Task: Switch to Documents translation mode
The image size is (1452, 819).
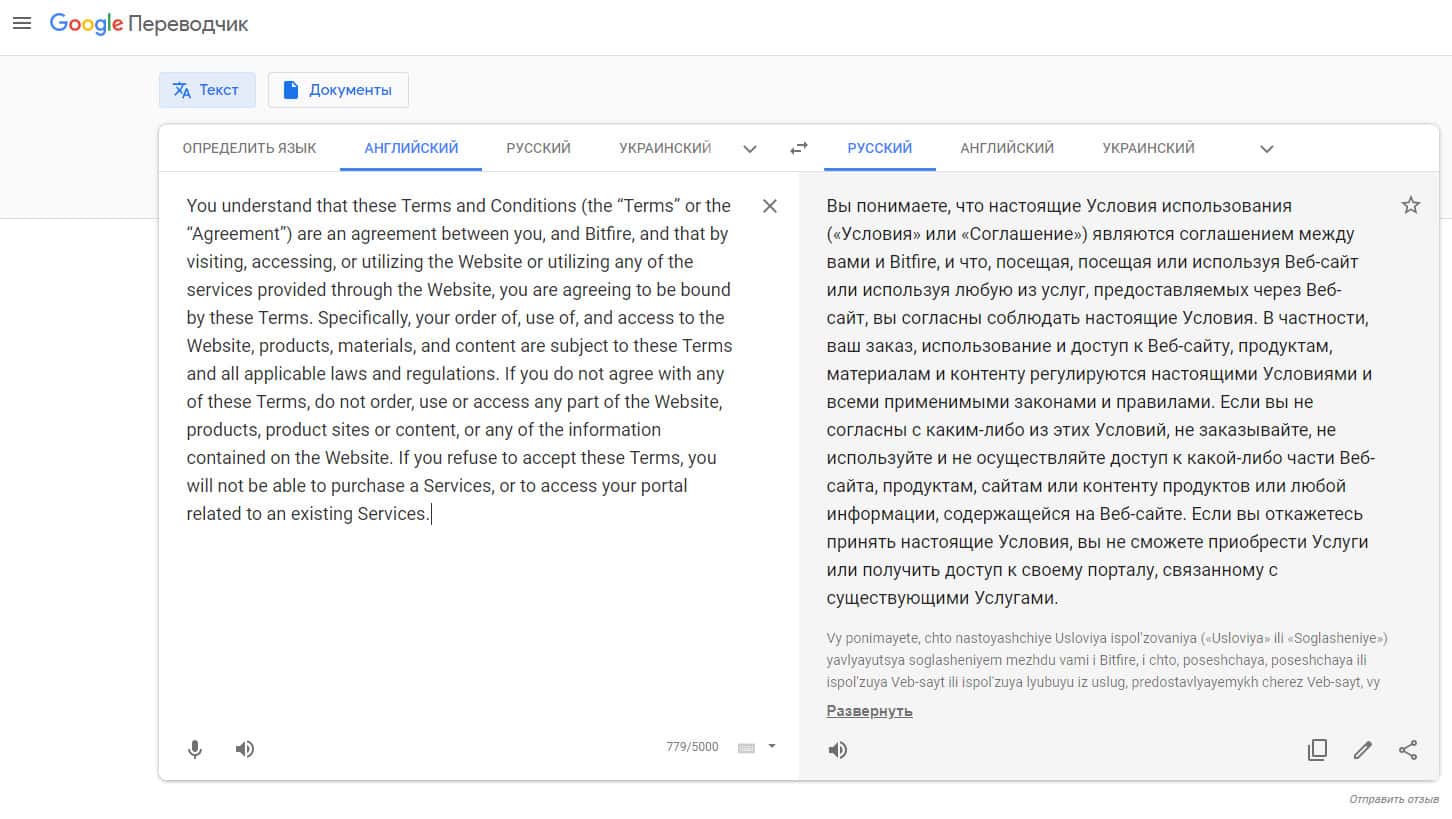Action: pyautogui.click(x=338, y=90)
